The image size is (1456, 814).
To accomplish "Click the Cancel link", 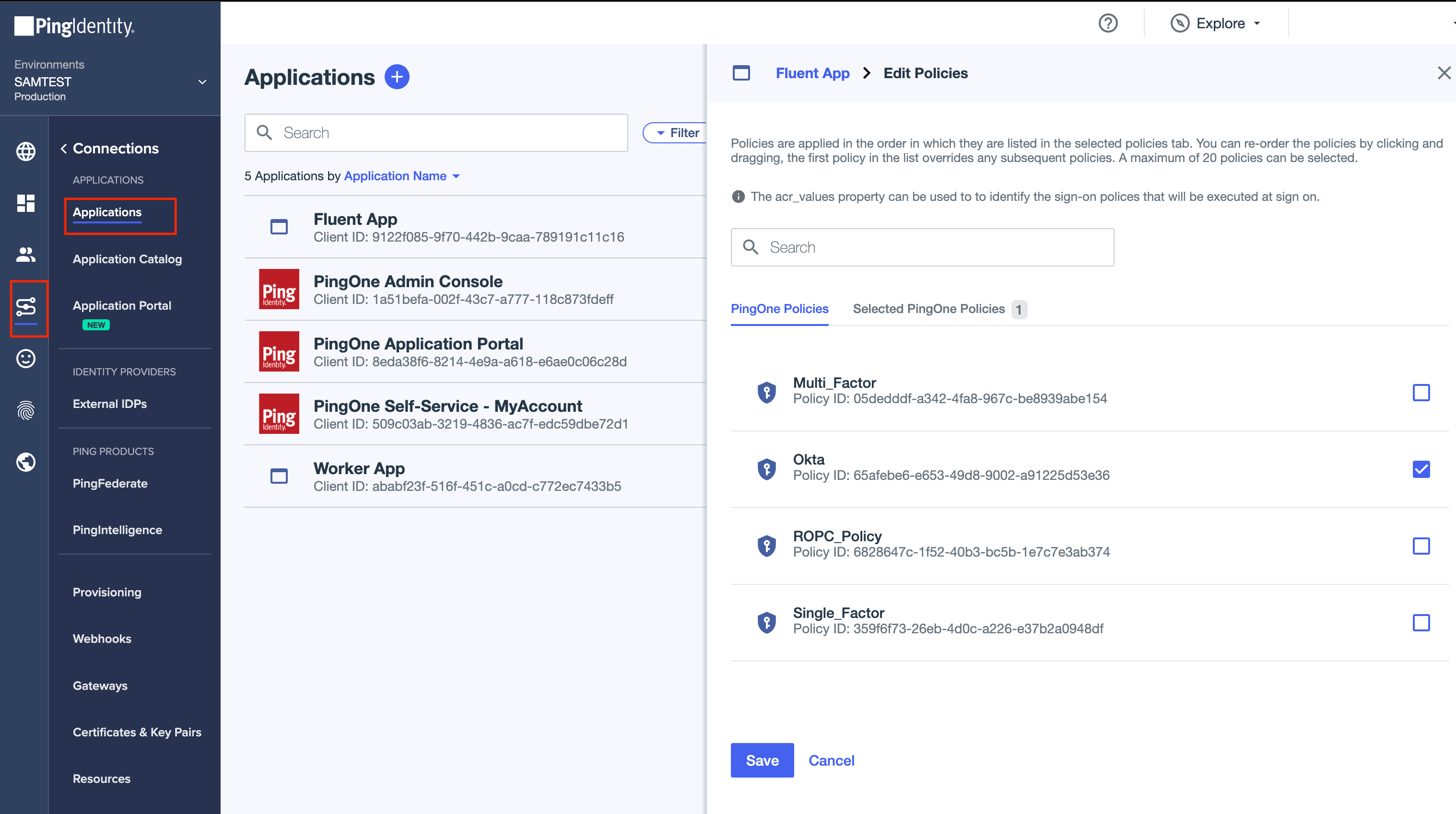I will point(832,760).
